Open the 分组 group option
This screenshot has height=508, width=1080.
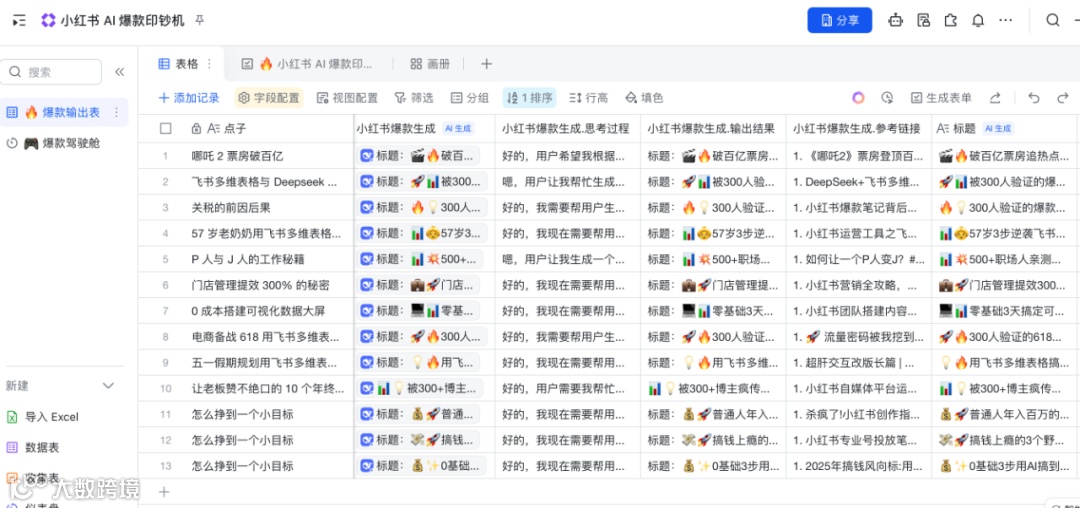[x=469, y=98]
